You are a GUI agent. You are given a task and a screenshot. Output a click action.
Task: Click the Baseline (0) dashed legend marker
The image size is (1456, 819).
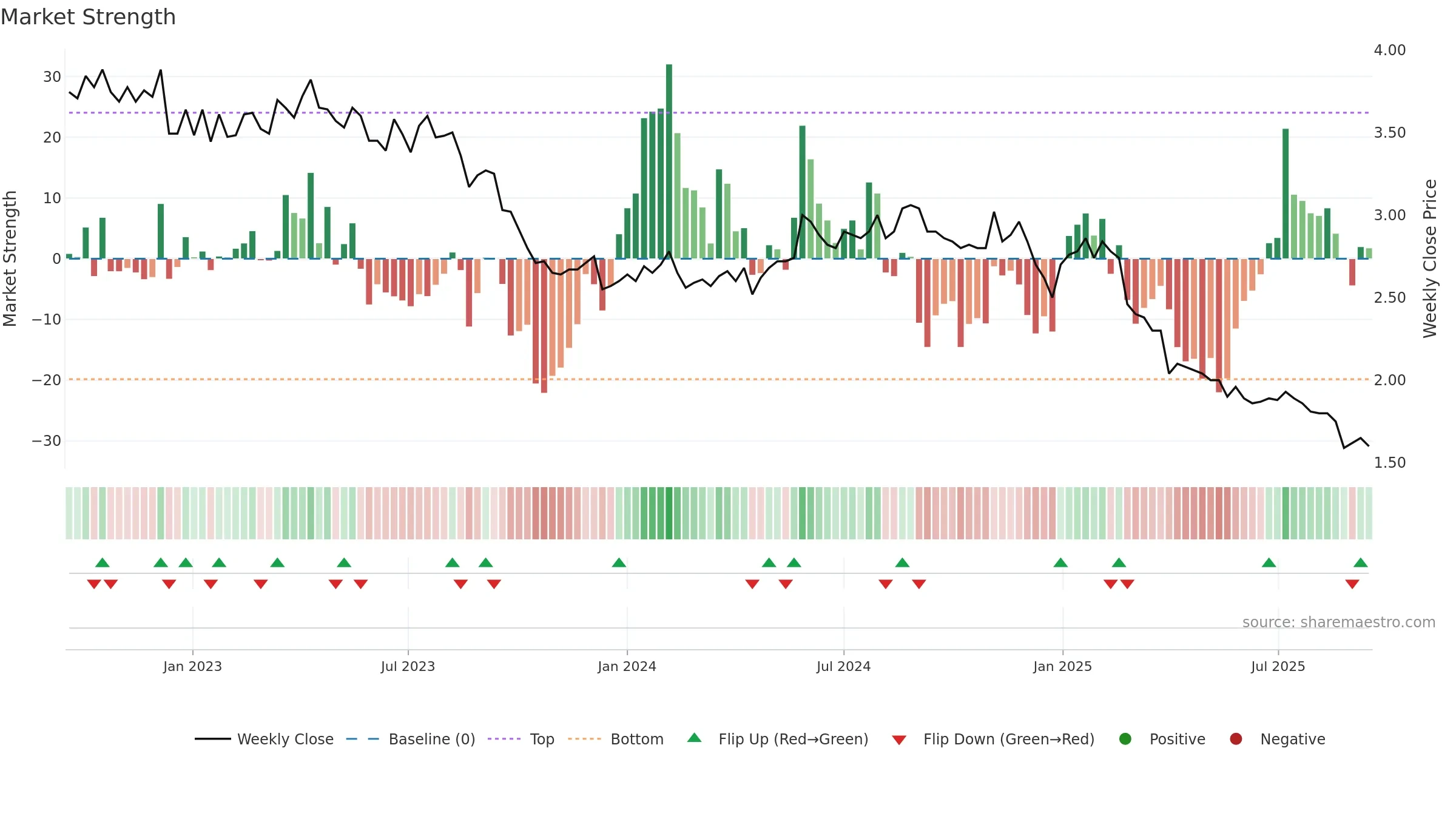[x=363, y=739]
